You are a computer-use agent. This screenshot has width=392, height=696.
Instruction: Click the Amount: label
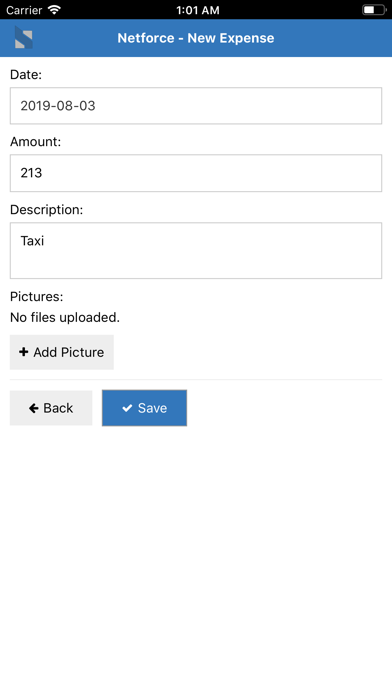pyautogui.click(x=36, y=142)
